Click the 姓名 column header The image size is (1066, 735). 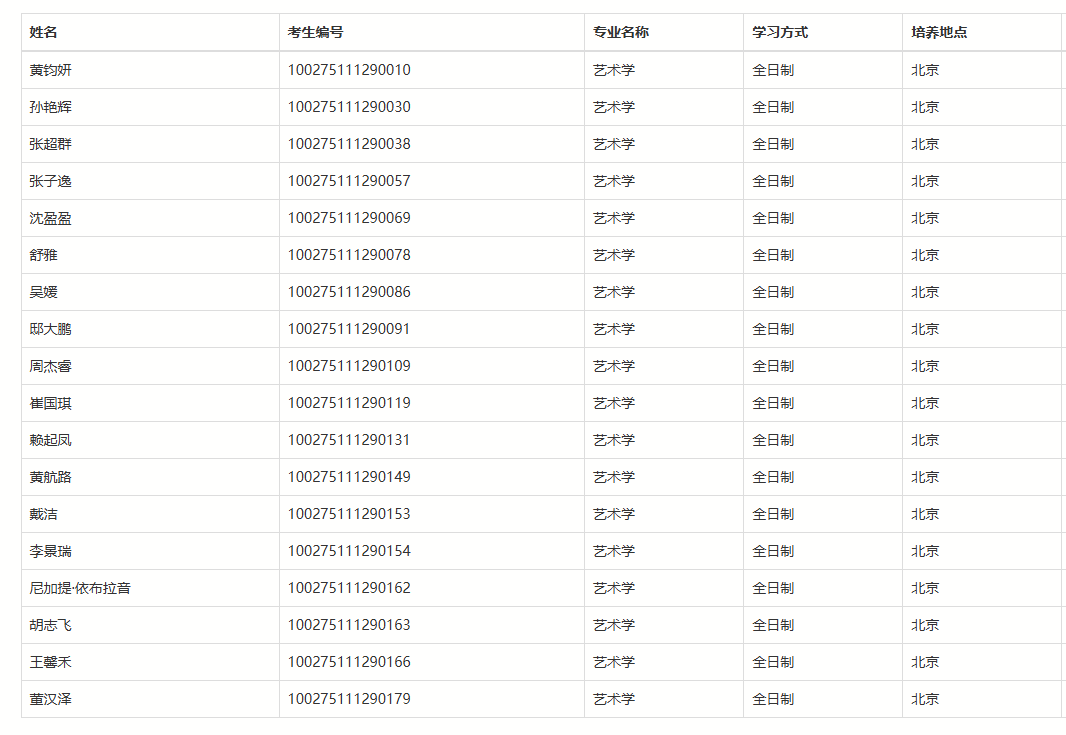coord(42,31)
